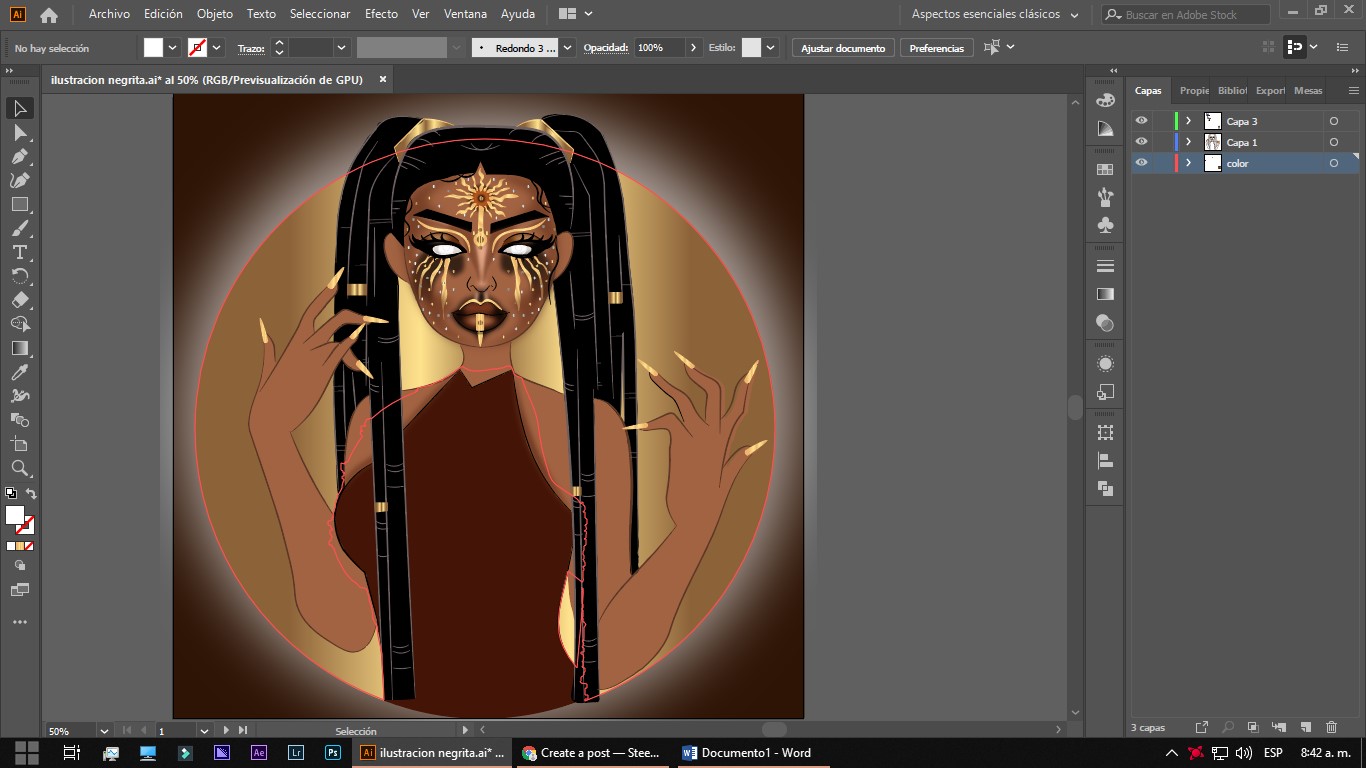Open the Efecto menu
The image size is (1366, 768).
coord(380,14)
